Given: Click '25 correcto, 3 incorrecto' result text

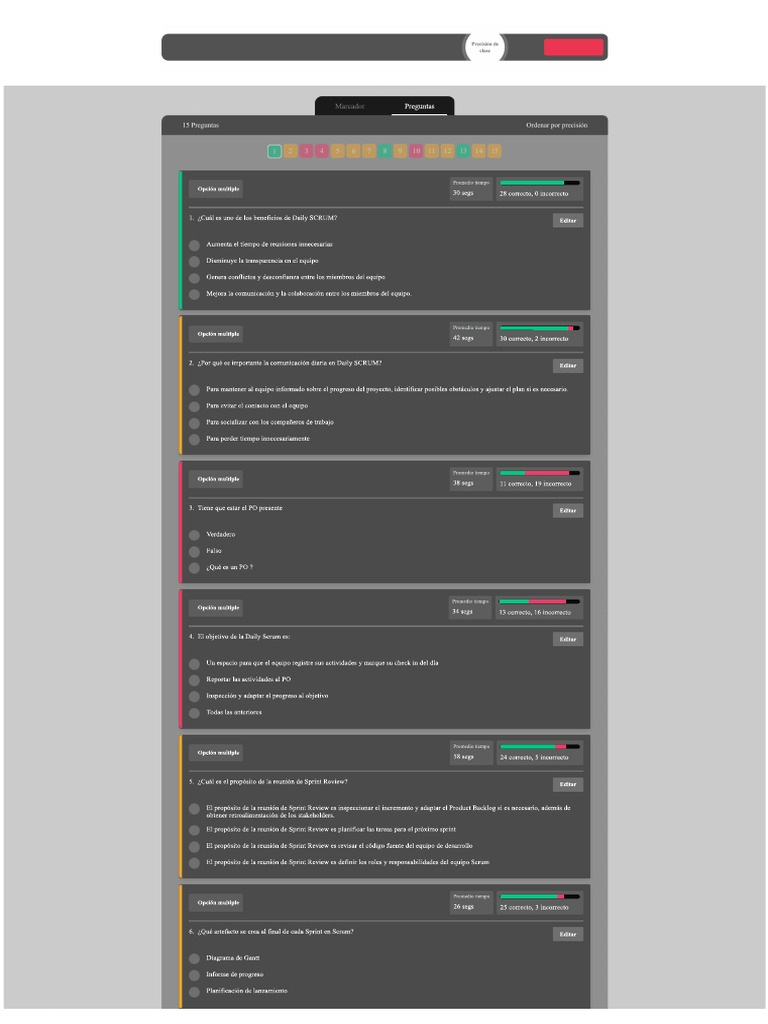Looking at the screenshot, I should 534,908.
